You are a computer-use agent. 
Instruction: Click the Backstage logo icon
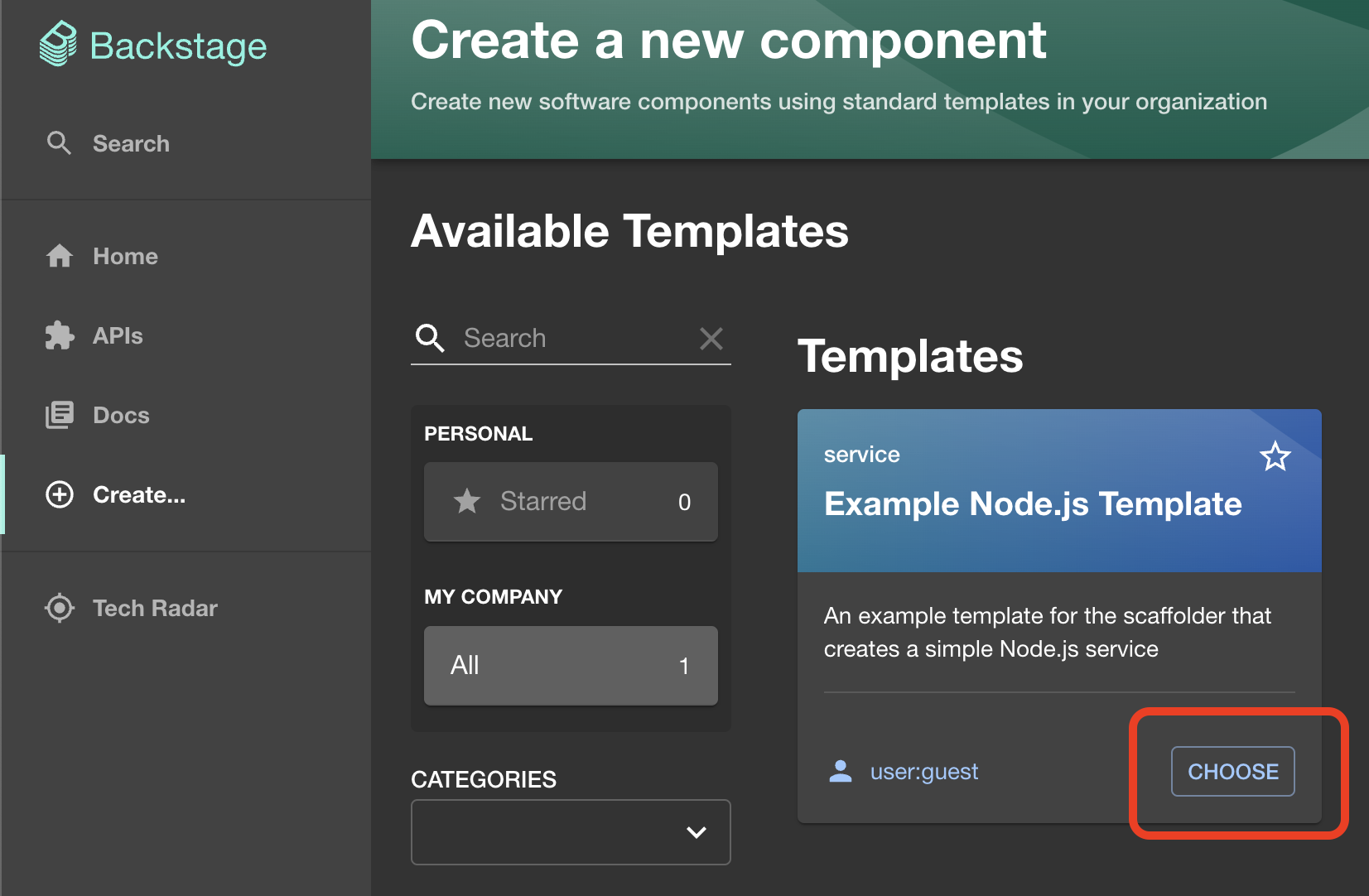58,44
